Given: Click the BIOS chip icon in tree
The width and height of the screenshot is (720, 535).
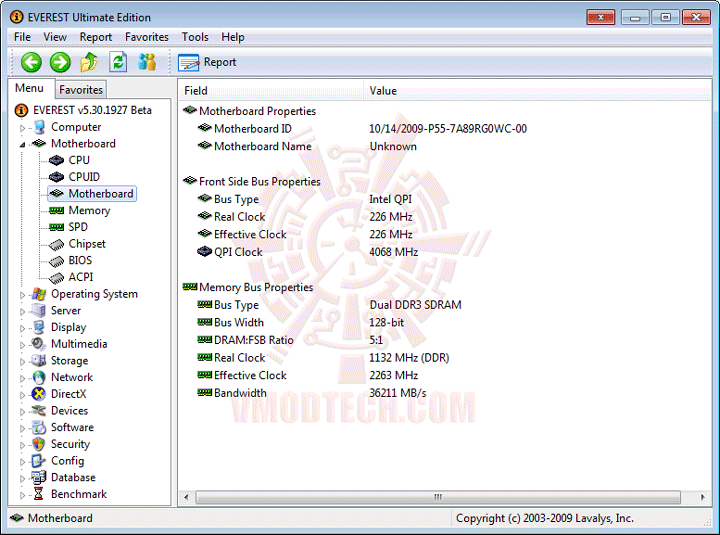Looking at the screenshot, I should [x=56, y=261].
